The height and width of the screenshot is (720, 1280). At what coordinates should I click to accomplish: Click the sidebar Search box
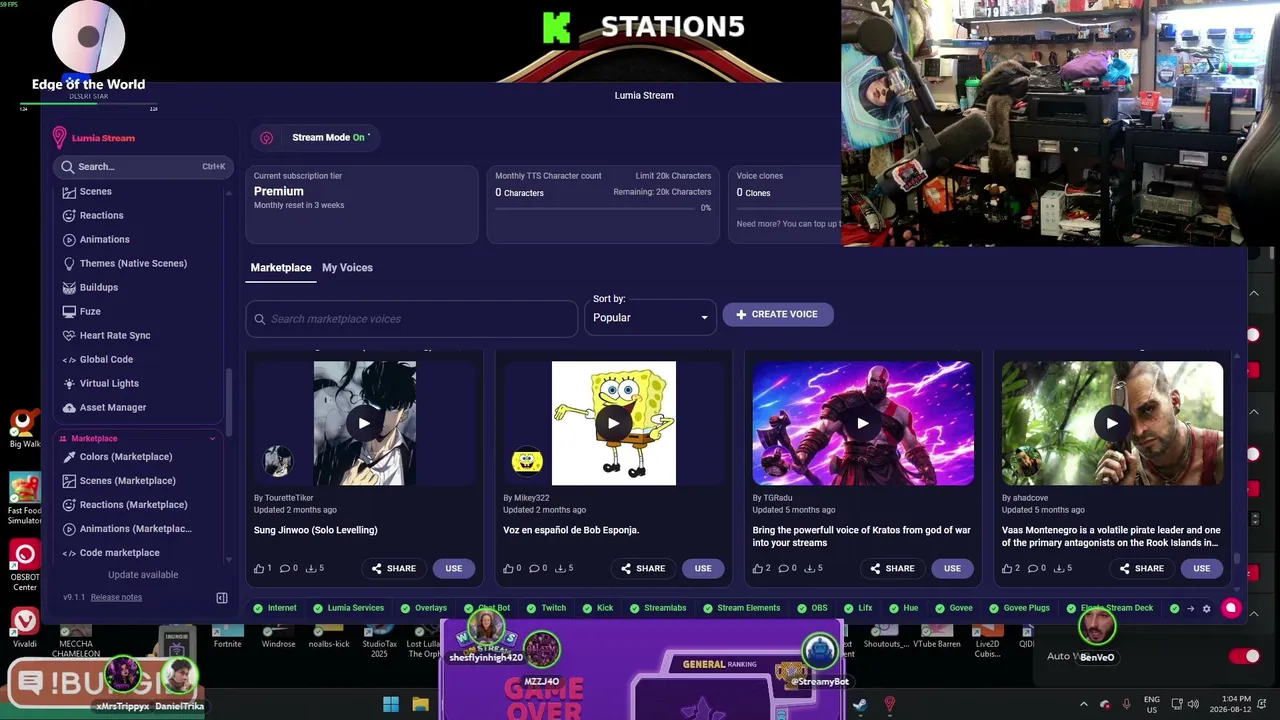pyautogui.click(x=142, y=167)
